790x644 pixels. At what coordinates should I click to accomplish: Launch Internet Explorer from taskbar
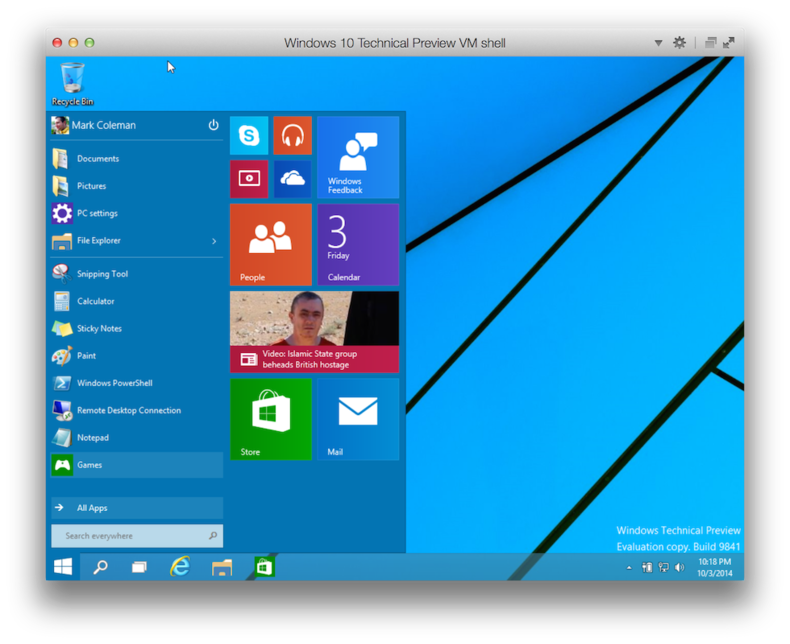180,567
